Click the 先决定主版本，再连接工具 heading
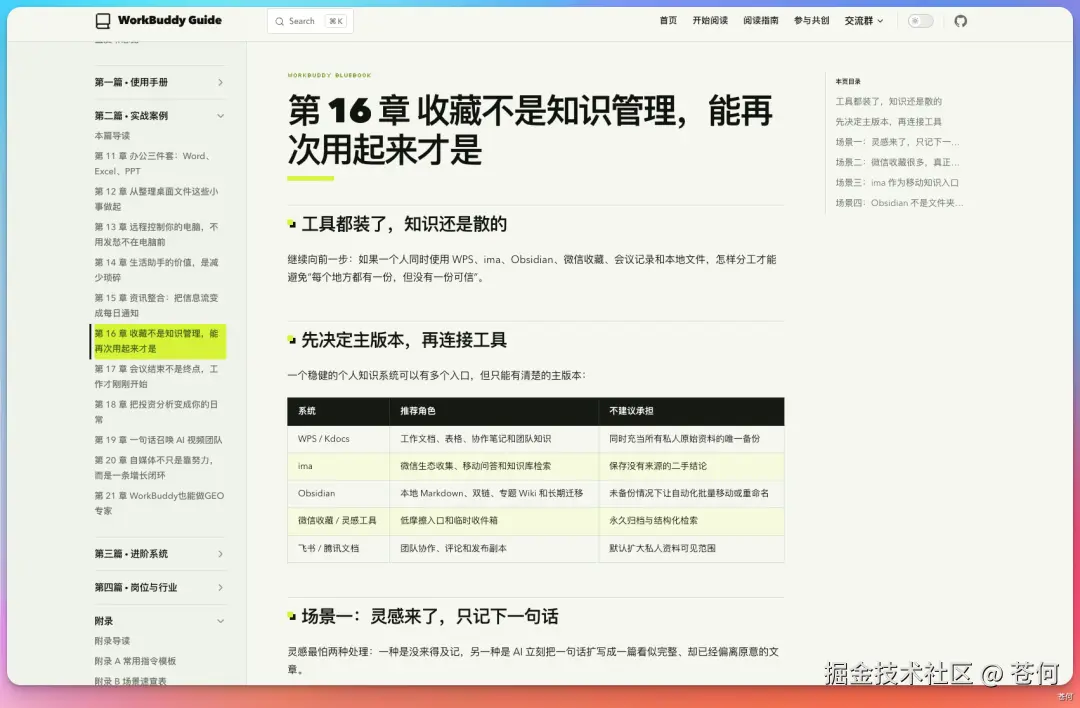This screenshot has width=1080, height=708. point(404,340)
